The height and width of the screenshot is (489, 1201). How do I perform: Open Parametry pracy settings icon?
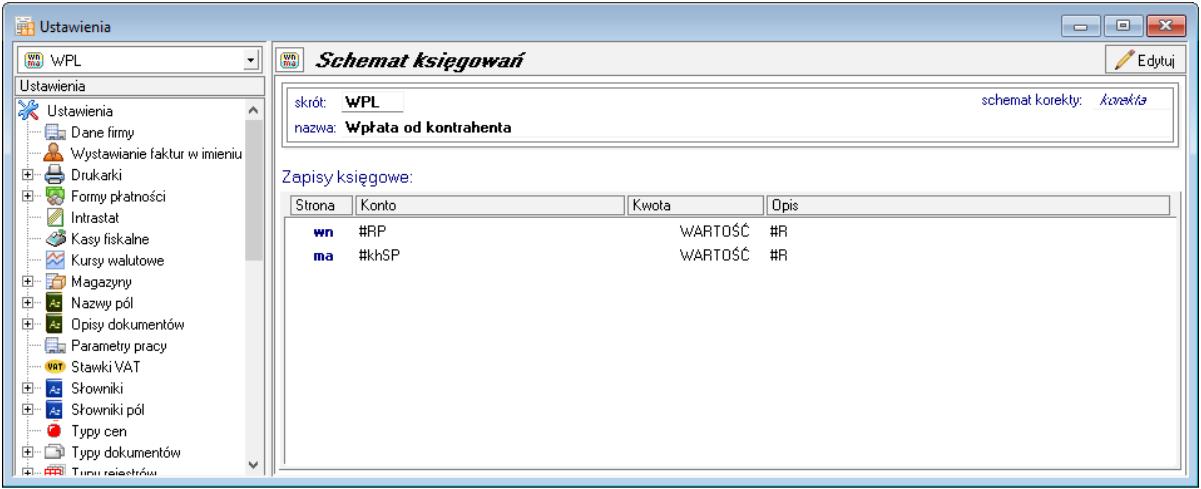(54, 347)
